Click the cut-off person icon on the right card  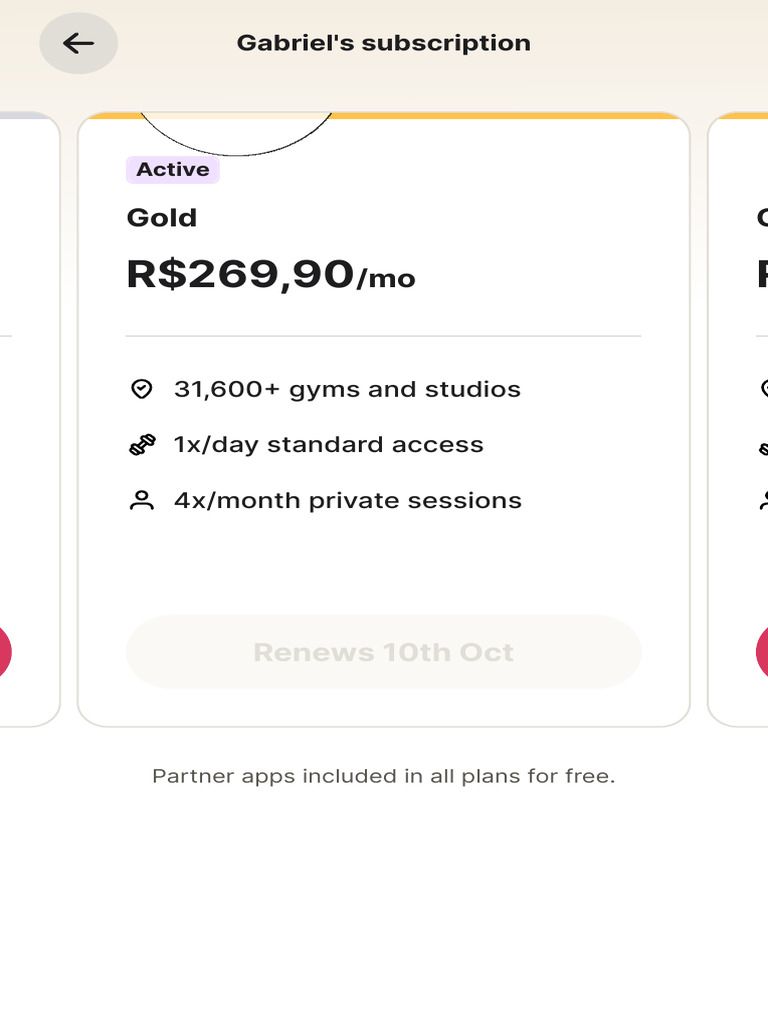click(x=764, y=501)
